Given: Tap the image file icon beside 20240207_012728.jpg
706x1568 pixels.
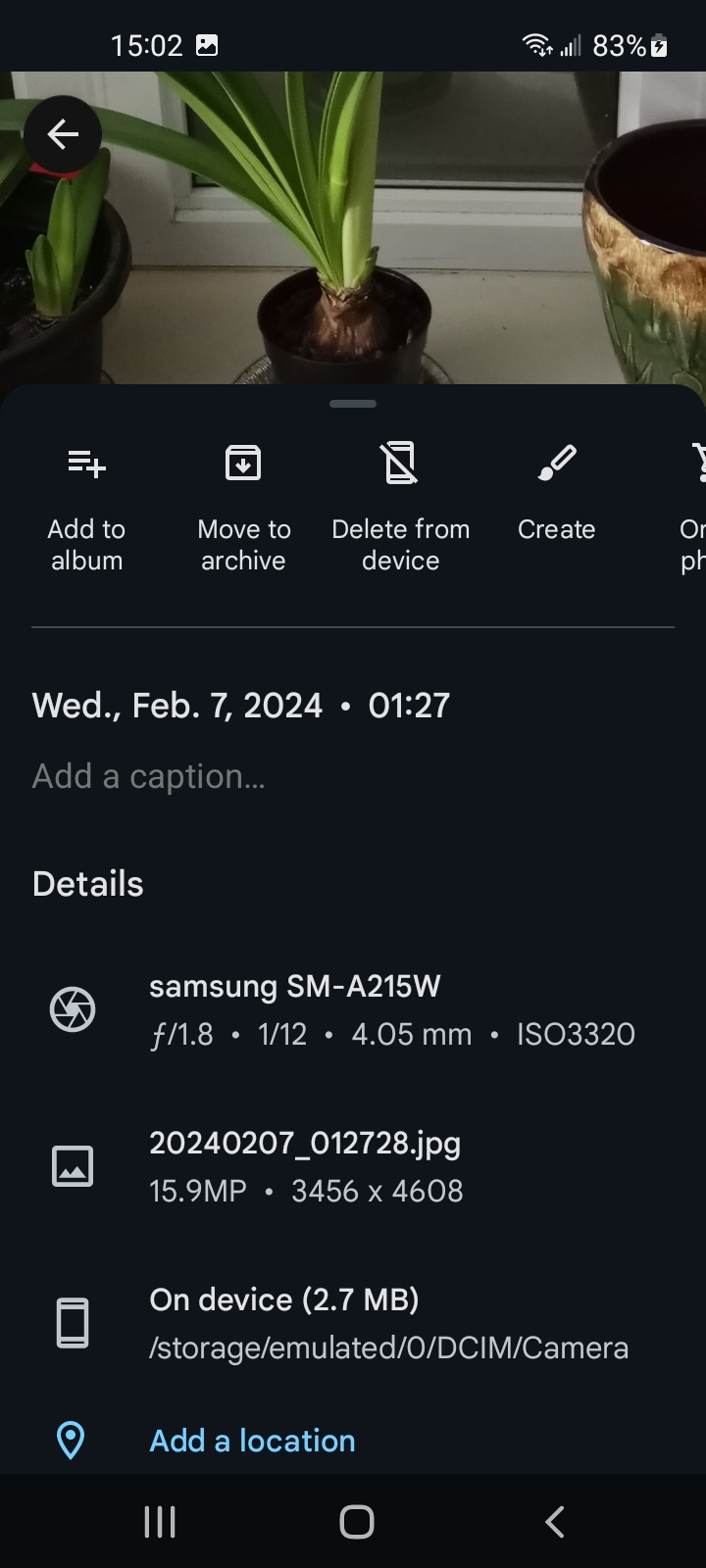Looking at the screenshot, I should click(x=73, y=1166).
